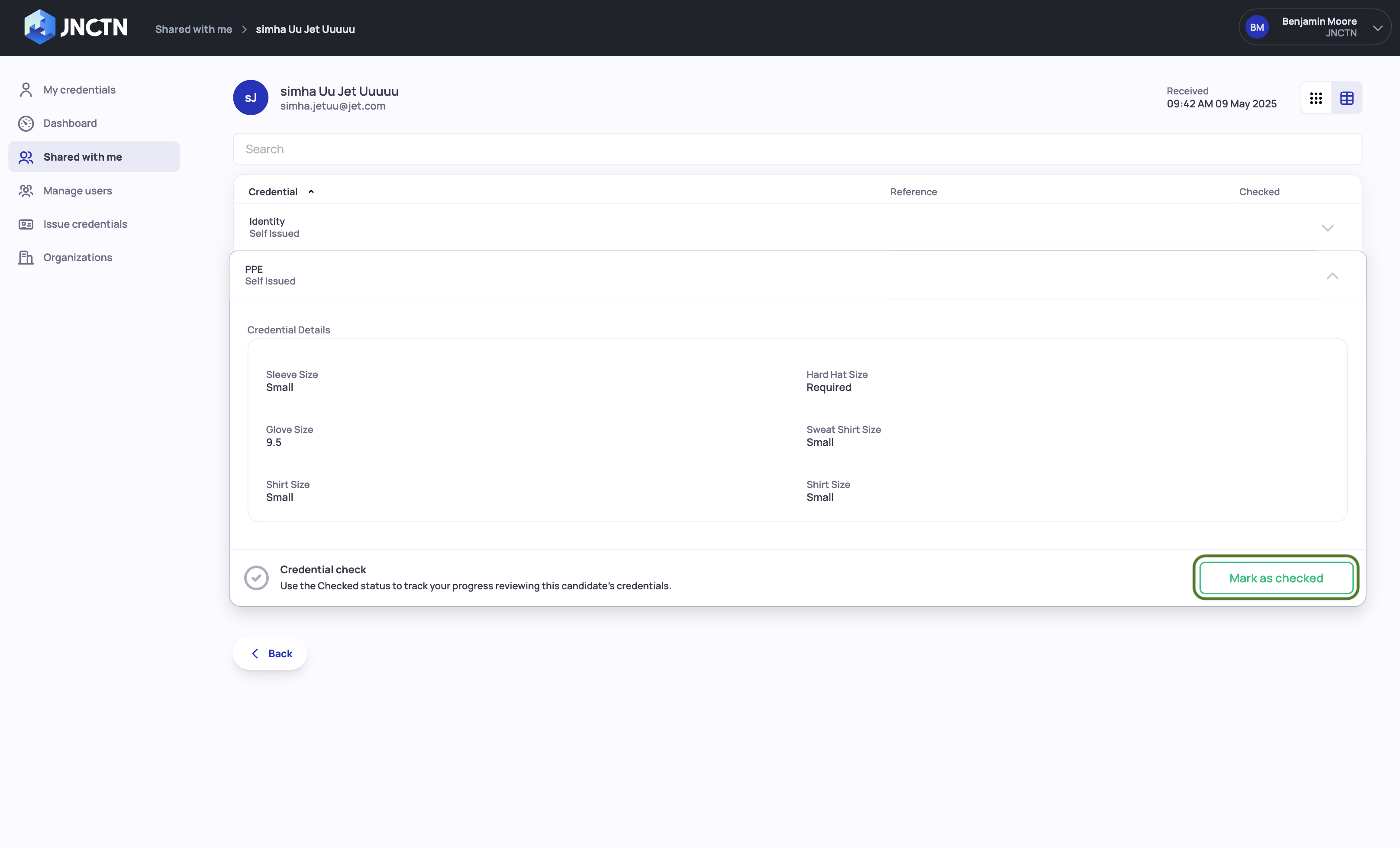Click the Issue credentials ID card icon
Viewport: 1400px width, 853px height.
[26, 224]
